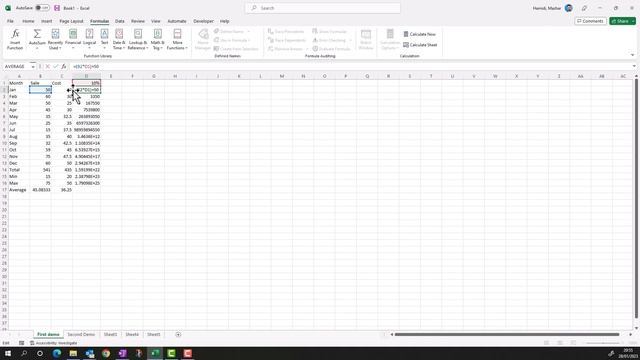The height and width of the screenshot is (360, 640).
Task: Open the Help ribbon tab
Action: [224, 21]
